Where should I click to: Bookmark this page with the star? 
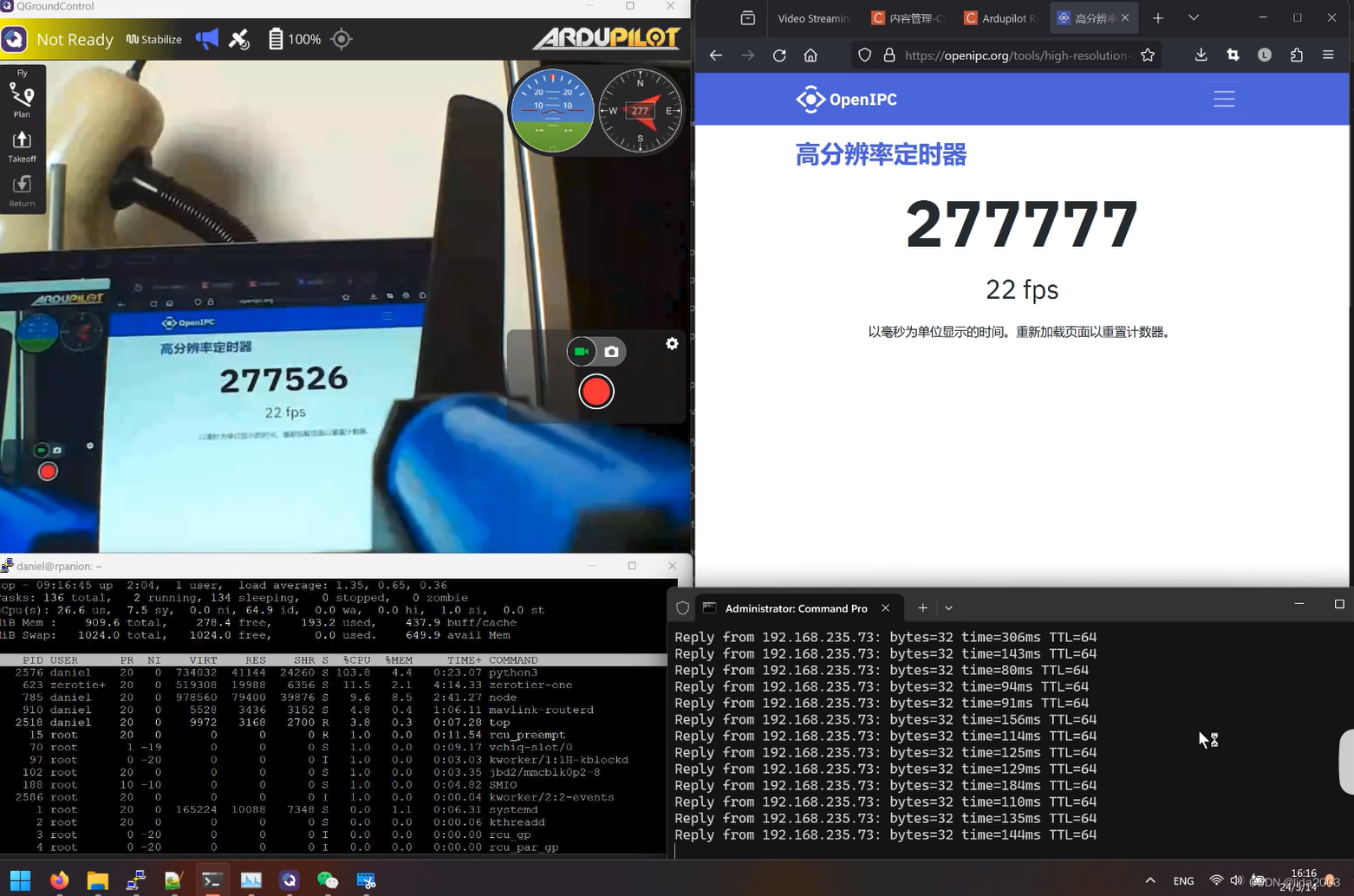click(1148, 55)
